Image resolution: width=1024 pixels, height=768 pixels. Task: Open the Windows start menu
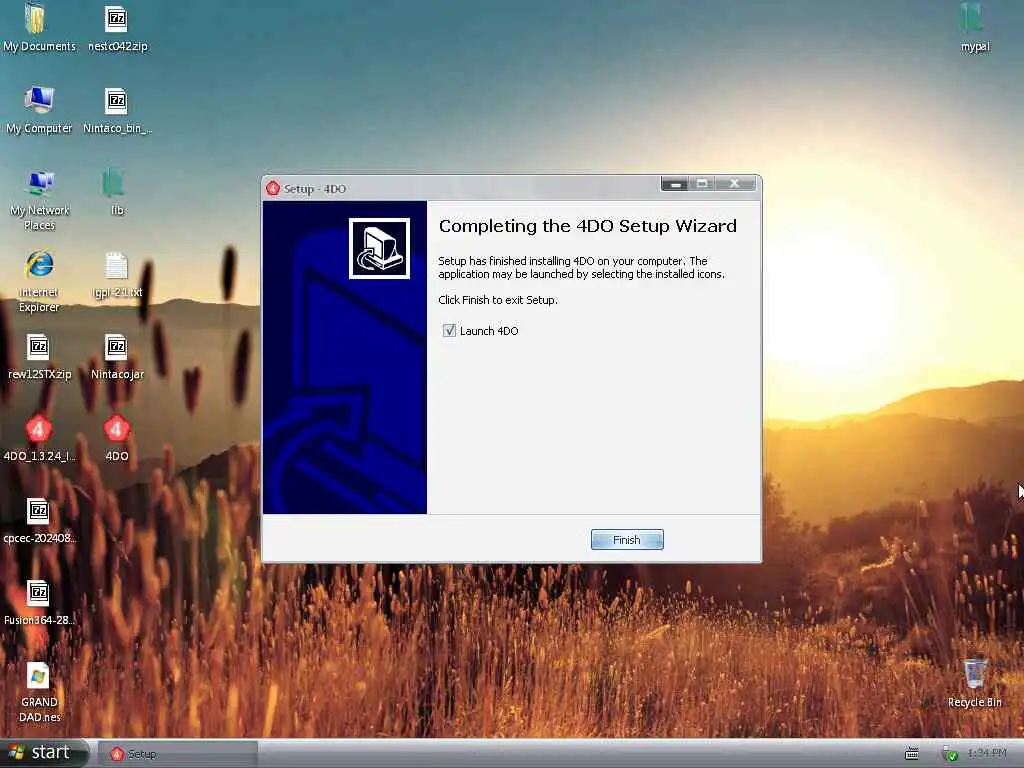[43, 753]
